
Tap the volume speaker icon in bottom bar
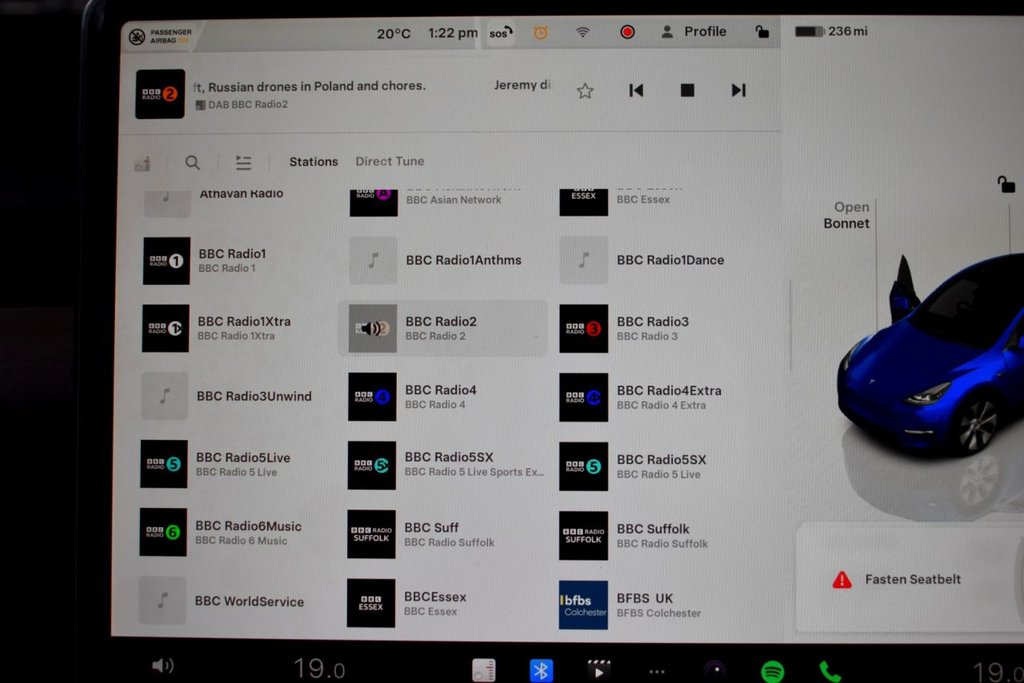tap(163, 665)
